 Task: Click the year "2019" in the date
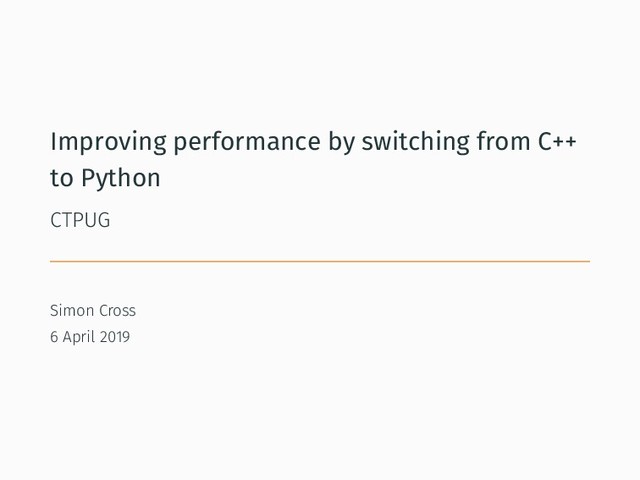coord(114,337)
